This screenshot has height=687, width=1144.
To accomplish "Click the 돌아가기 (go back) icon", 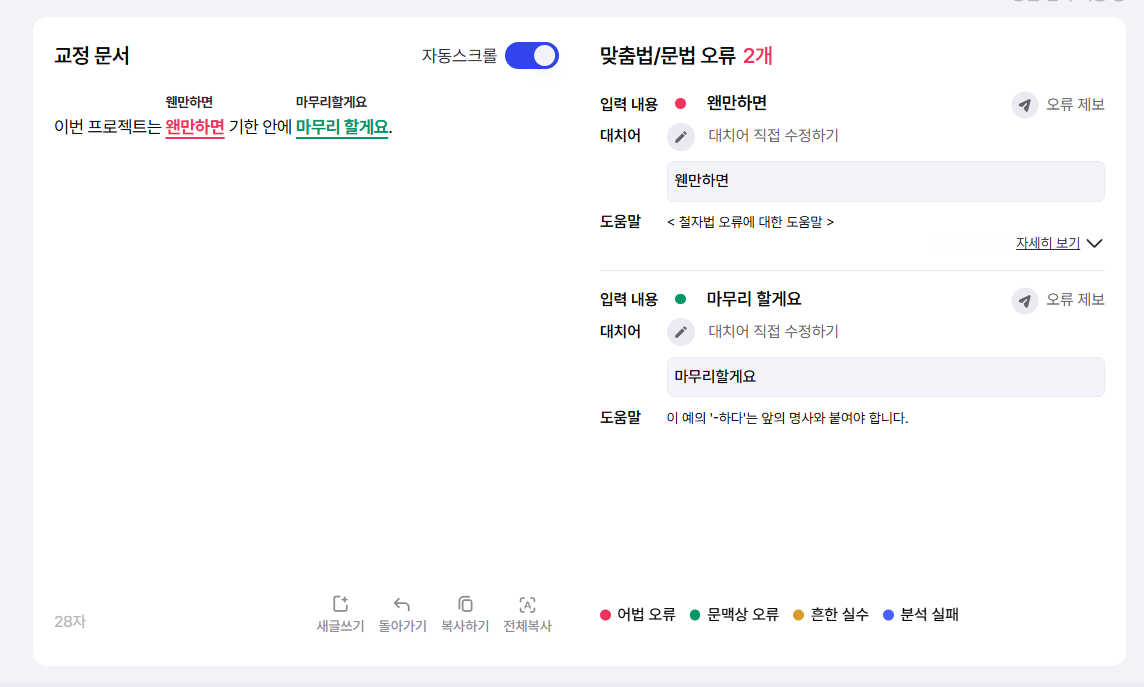I will click(x=402, y=603).
